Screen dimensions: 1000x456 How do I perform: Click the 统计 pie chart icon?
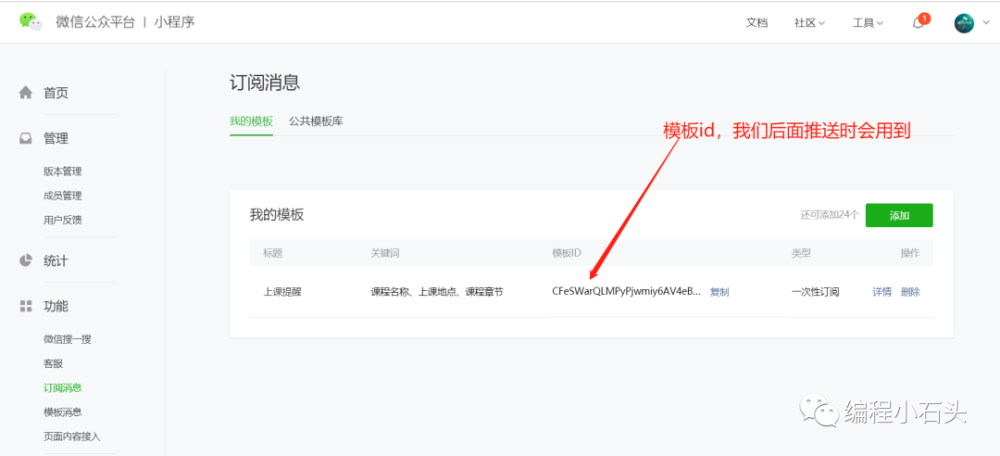pos(26,261)
